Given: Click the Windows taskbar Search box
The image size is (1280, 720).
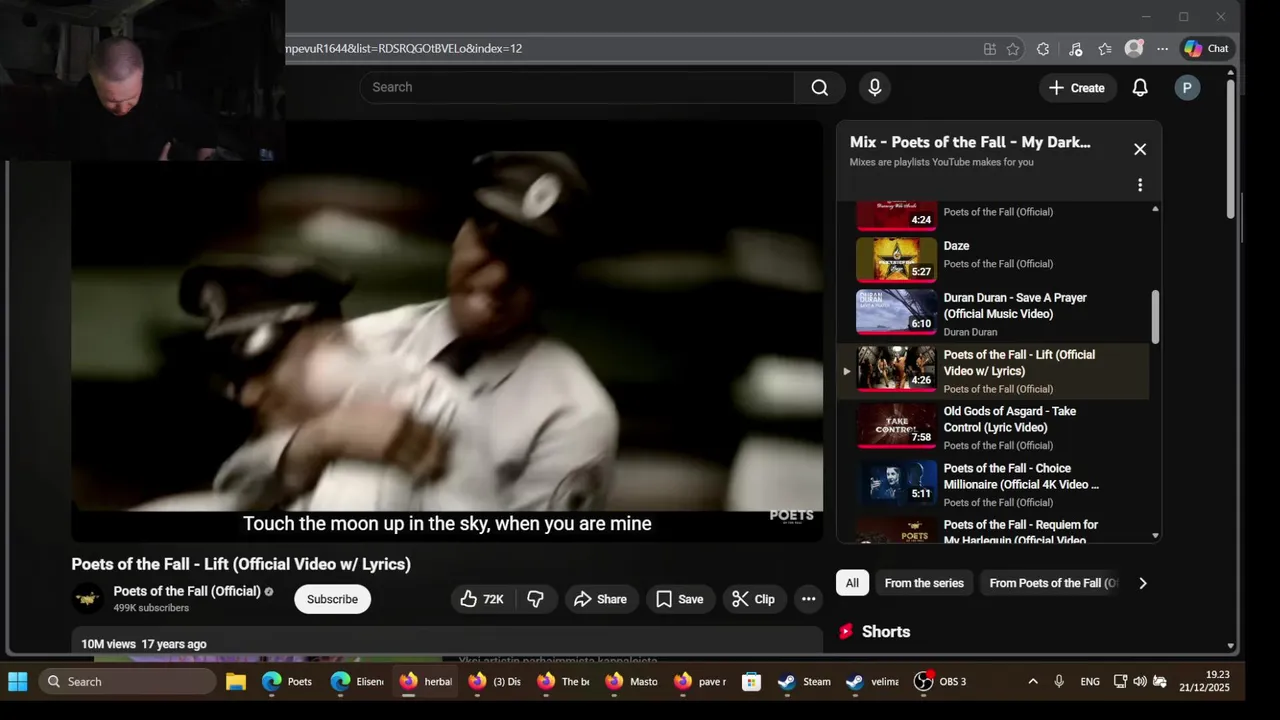Looking at the screenshot, I should click(x=127, y=681).
